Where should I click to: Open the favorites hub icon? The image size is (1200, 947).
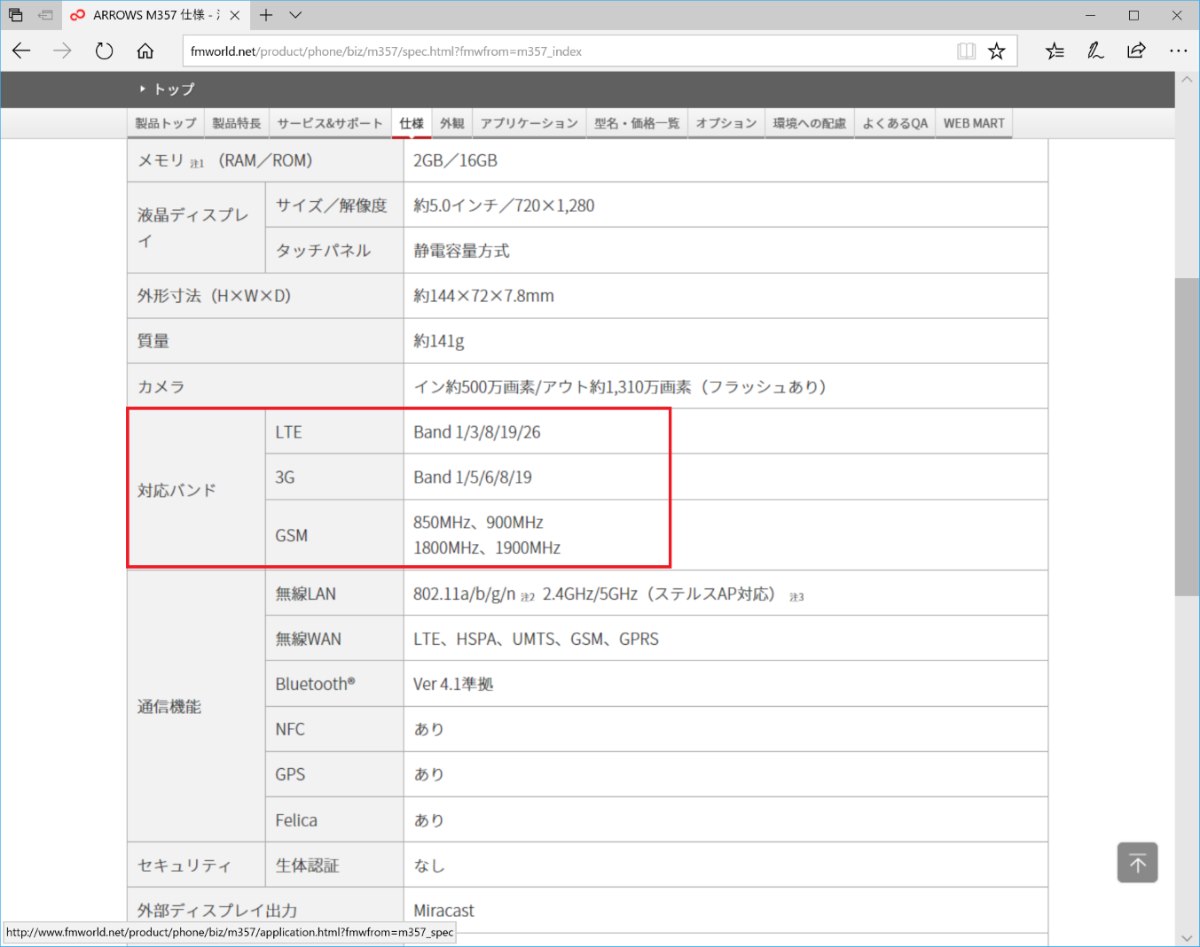click(x=1055, y=51)
